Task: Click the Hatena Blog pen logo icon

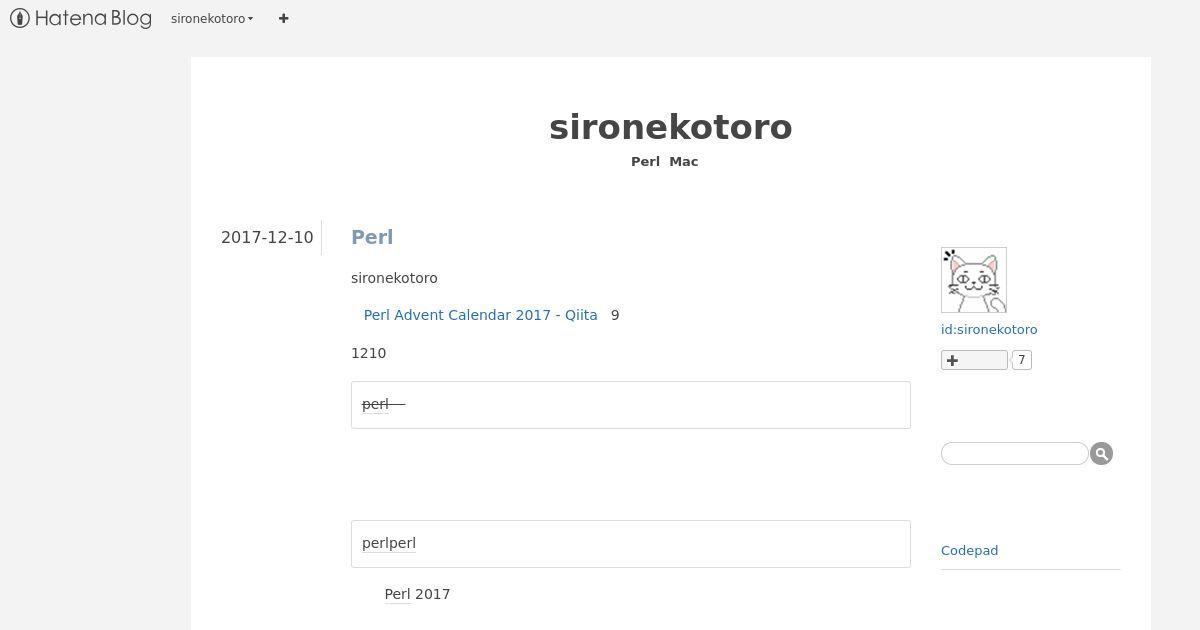Action: point(19,18)
